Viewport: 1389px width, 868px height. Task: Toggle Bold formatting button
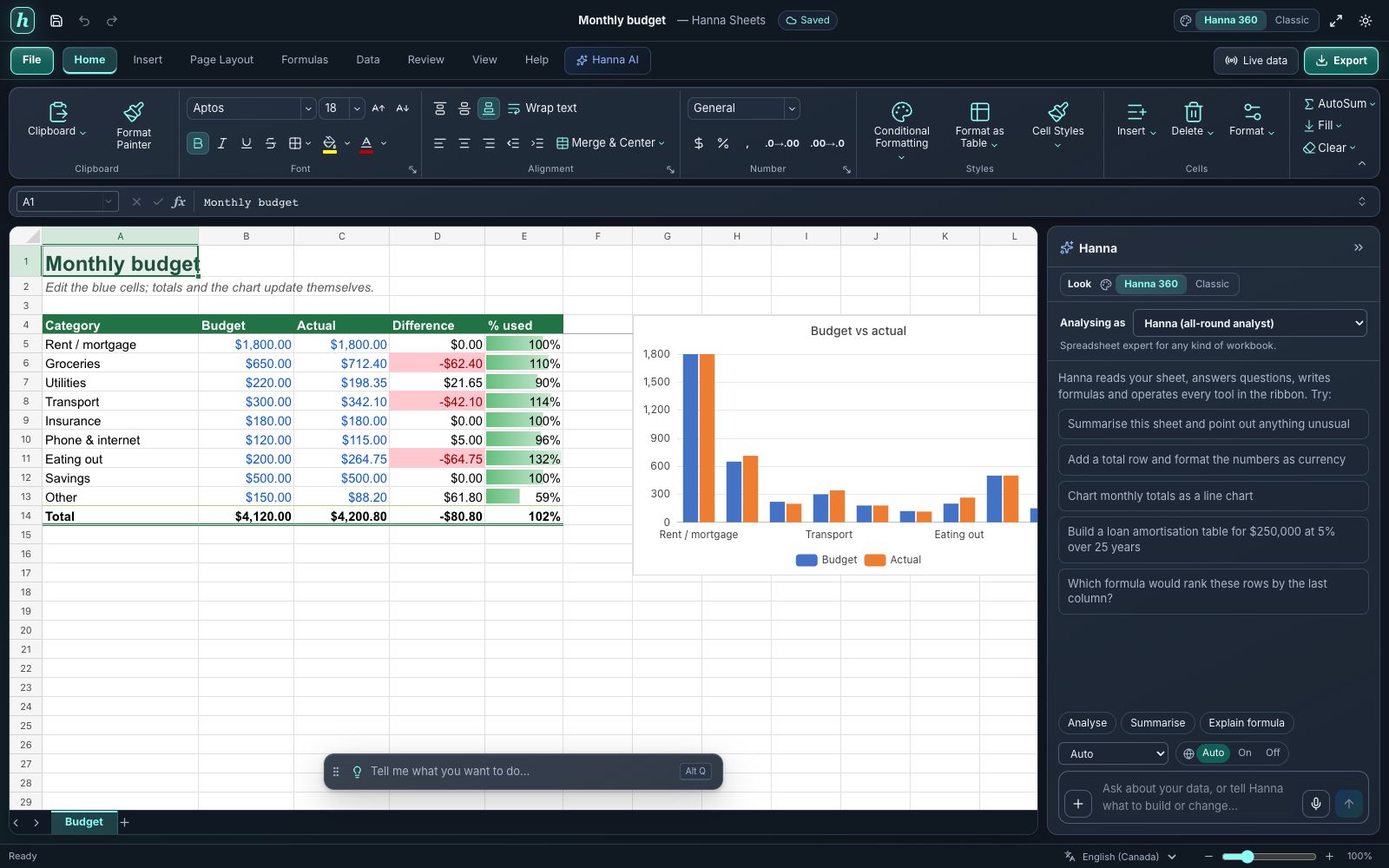pos(198,143)
